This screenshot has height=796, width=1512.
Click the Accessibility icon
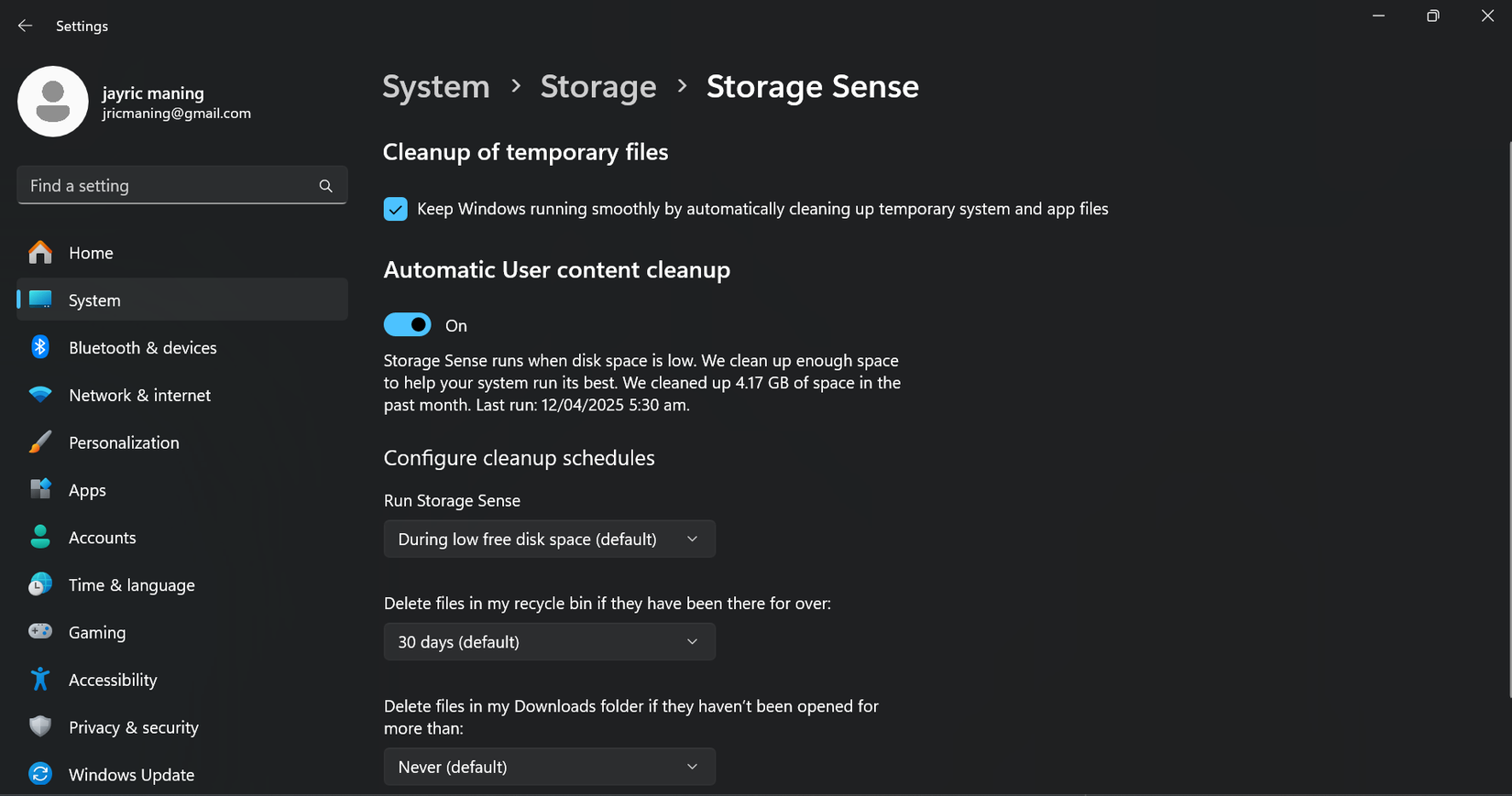point(40,679)
